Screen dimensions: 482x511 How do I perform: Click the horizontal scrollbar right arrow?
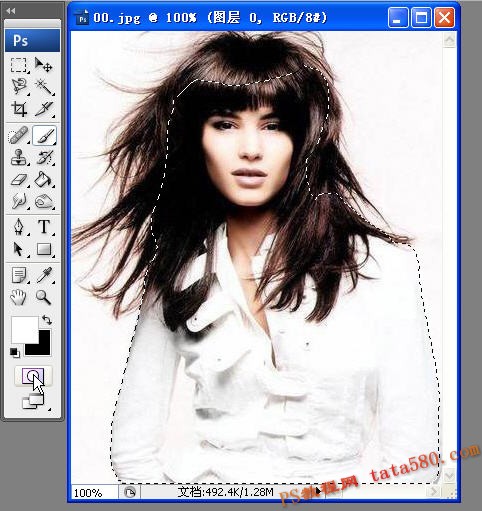coord(434,491)
